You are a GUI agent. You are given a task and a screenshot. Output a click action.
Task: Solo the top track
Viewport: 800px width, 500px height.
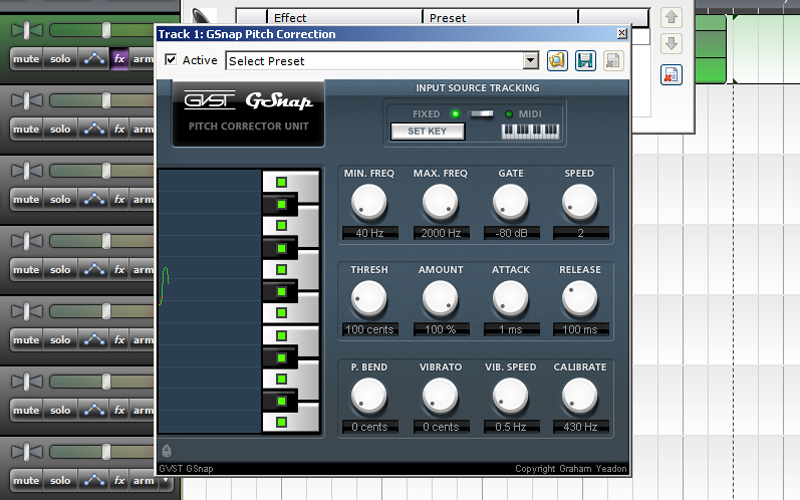(x=60, y=59)
